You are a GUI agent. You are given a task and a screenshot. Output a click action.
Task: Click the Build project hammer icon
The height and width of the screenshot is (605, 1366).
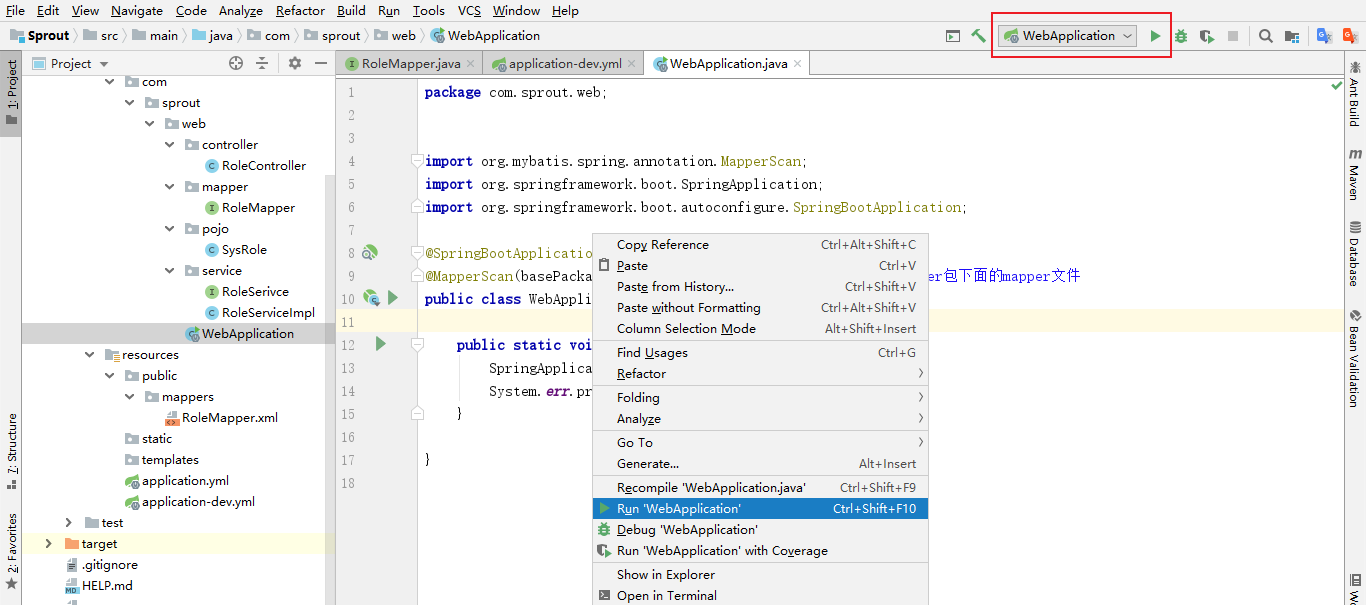(x=979, y=36)
